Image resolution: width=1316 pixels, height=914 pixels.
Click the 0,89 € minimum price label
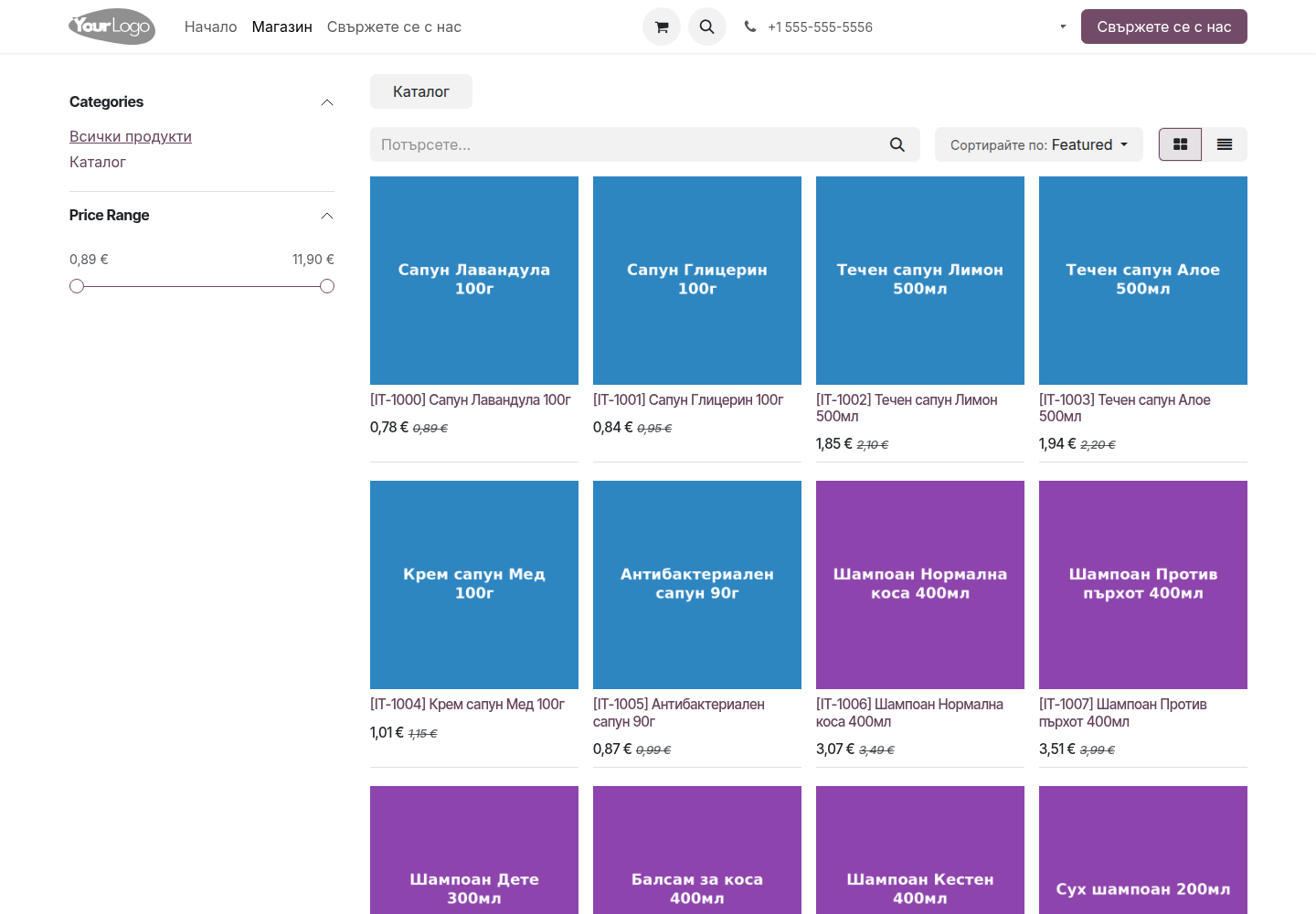(89, 260)
